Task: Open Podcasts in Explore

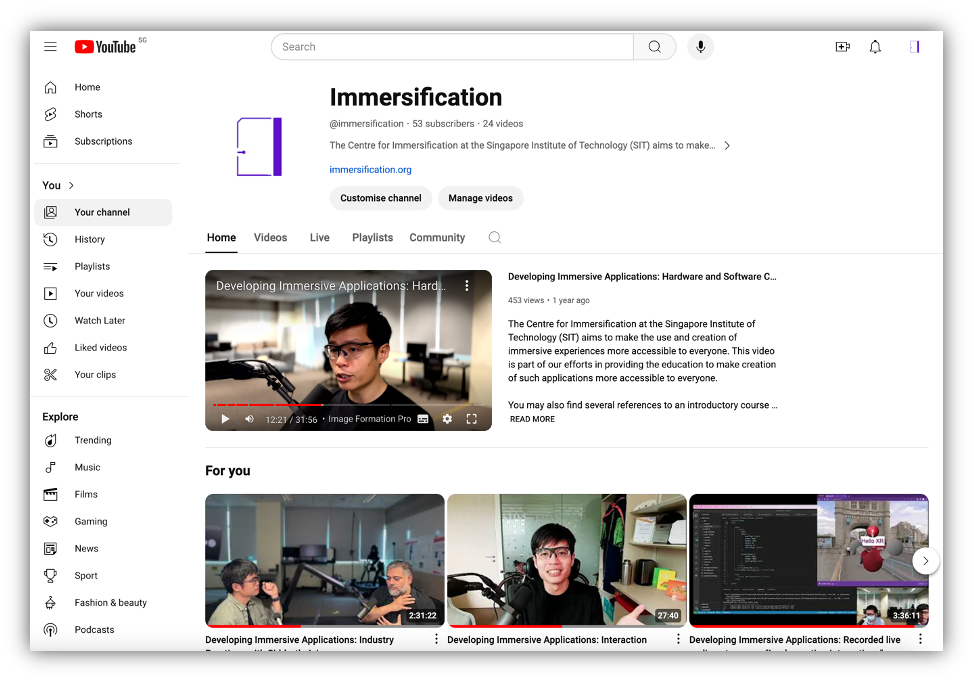Action: 103,630
